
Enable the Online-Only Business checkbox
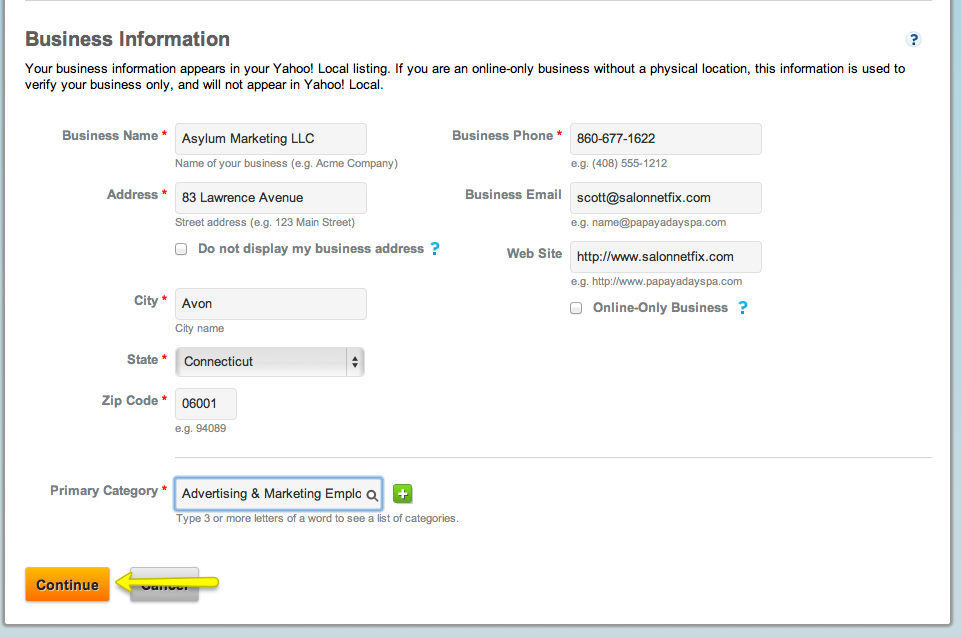point(576,308)
